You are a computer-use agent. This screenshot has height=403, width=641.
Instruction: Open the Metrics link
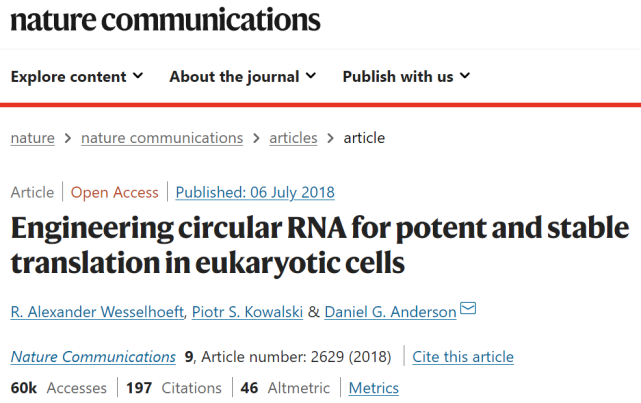[x=373, y=388]
